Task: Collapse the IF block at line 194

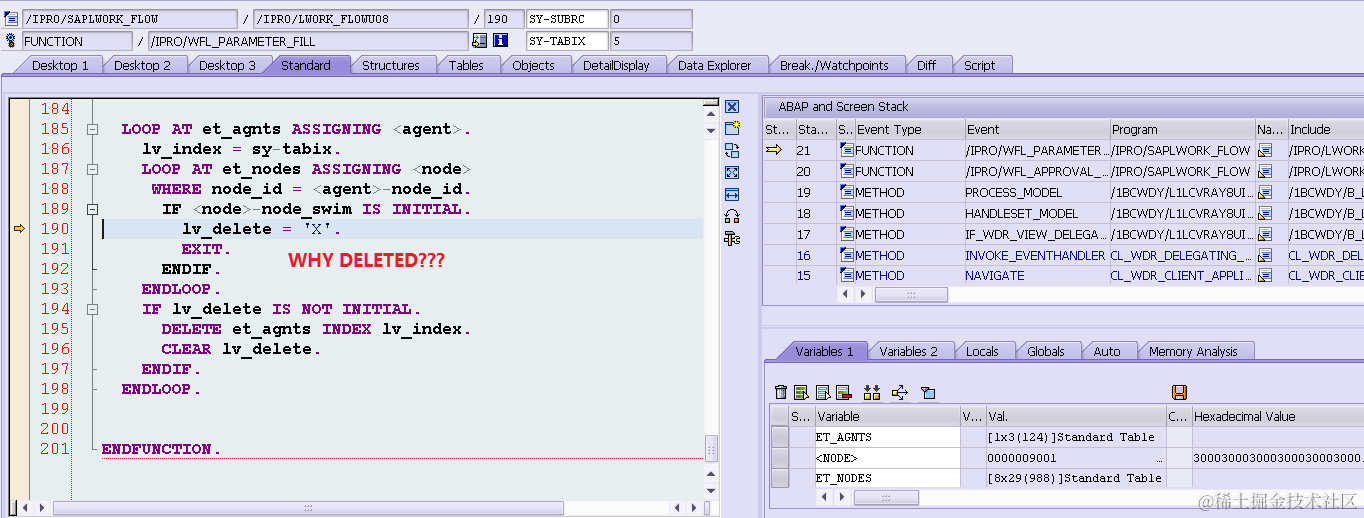Action: [92, 309]
